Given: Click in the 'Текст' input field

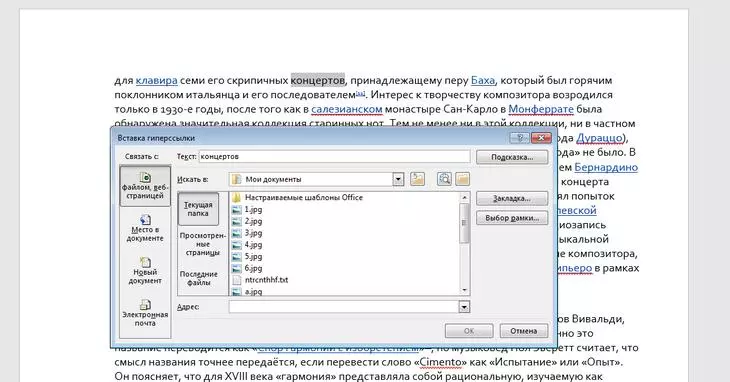Looking at the screenshot, I should pos(334,156).
